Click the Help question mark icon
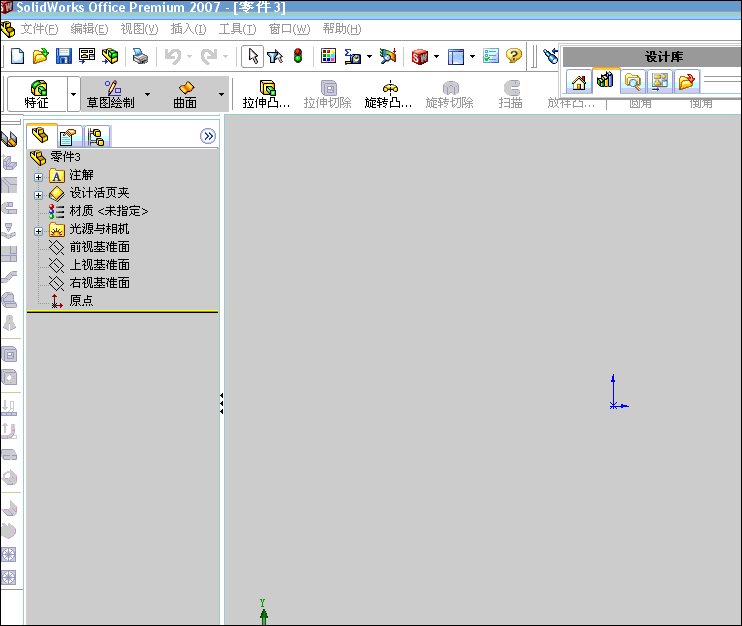This screenshot has height=626, width=742. coord(513,56)
